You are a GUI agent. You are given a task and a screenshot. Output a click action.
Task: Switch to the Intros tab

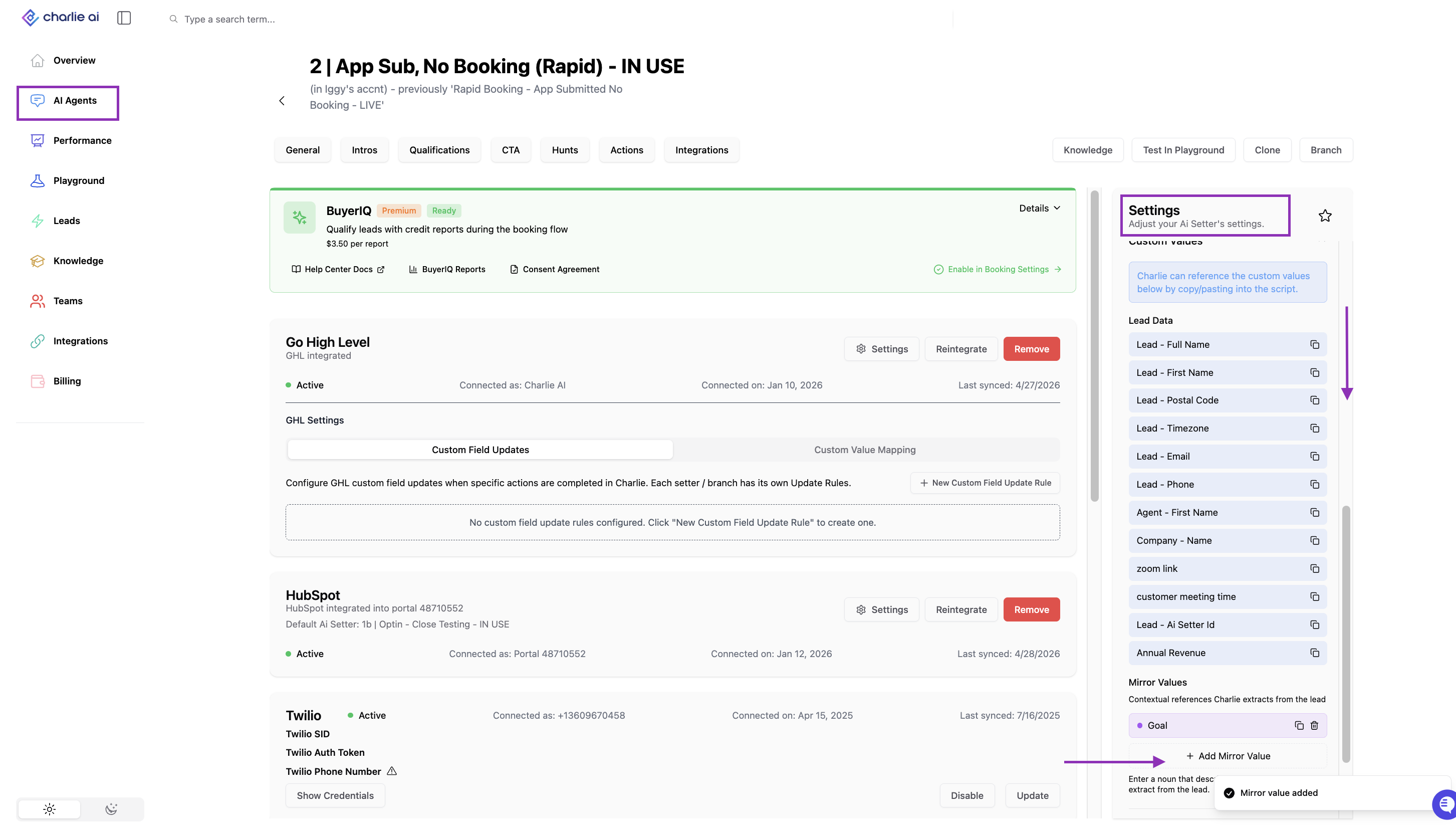364,150
